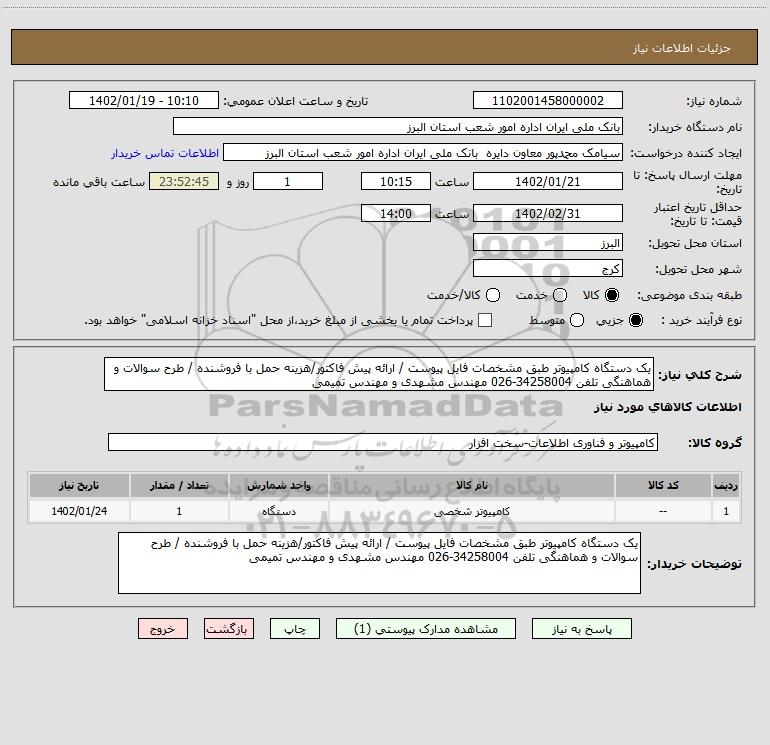Select the متوسط purchase type radio
The height and width of the screenshot is (745, 770).
(x=577, y=320)
